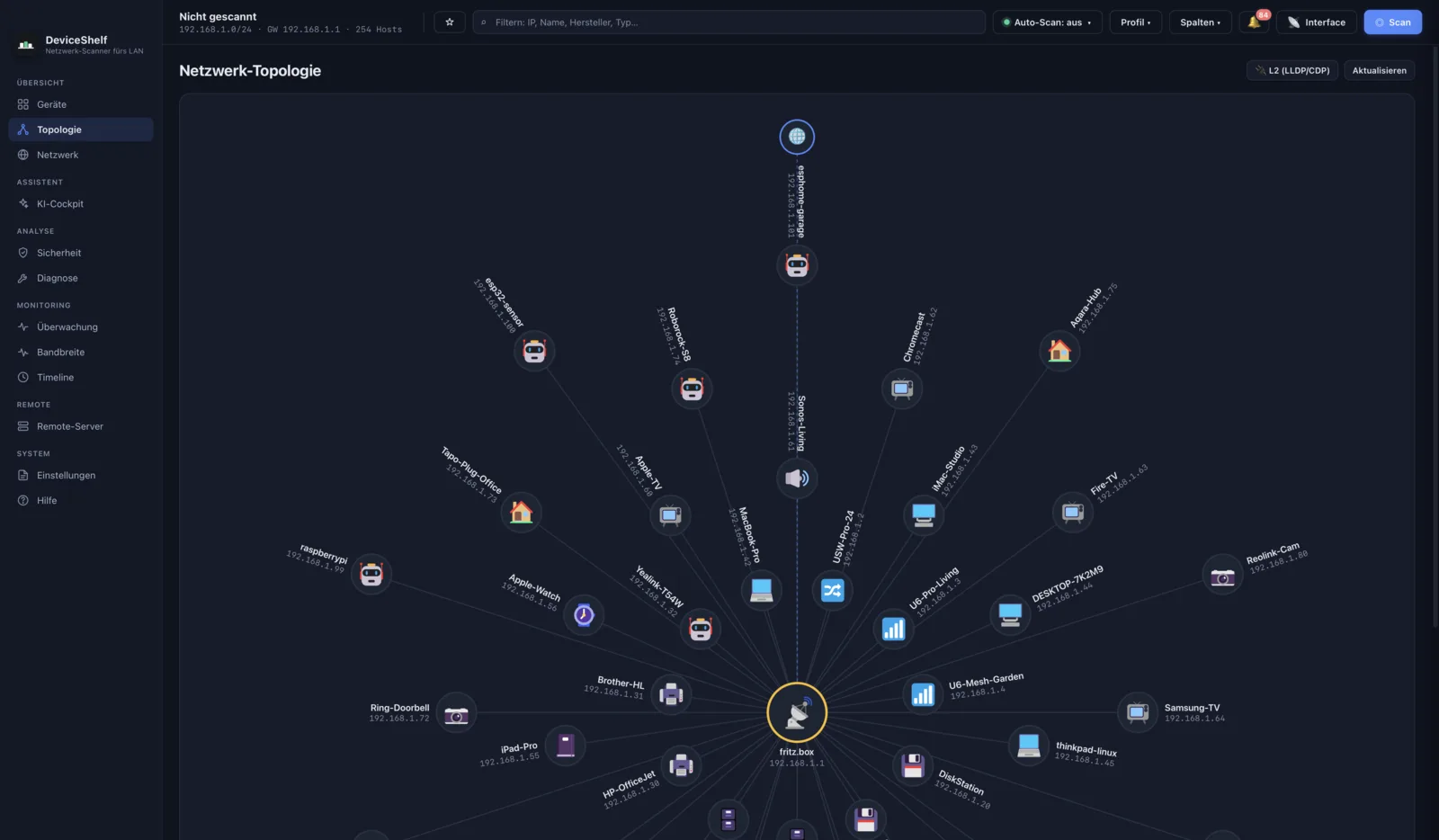The width and height of the screenshot is (1439, 840).
Task: Toggle L2 (LLDP/CDP) discovery
Action: click(x=1292, y=70)
